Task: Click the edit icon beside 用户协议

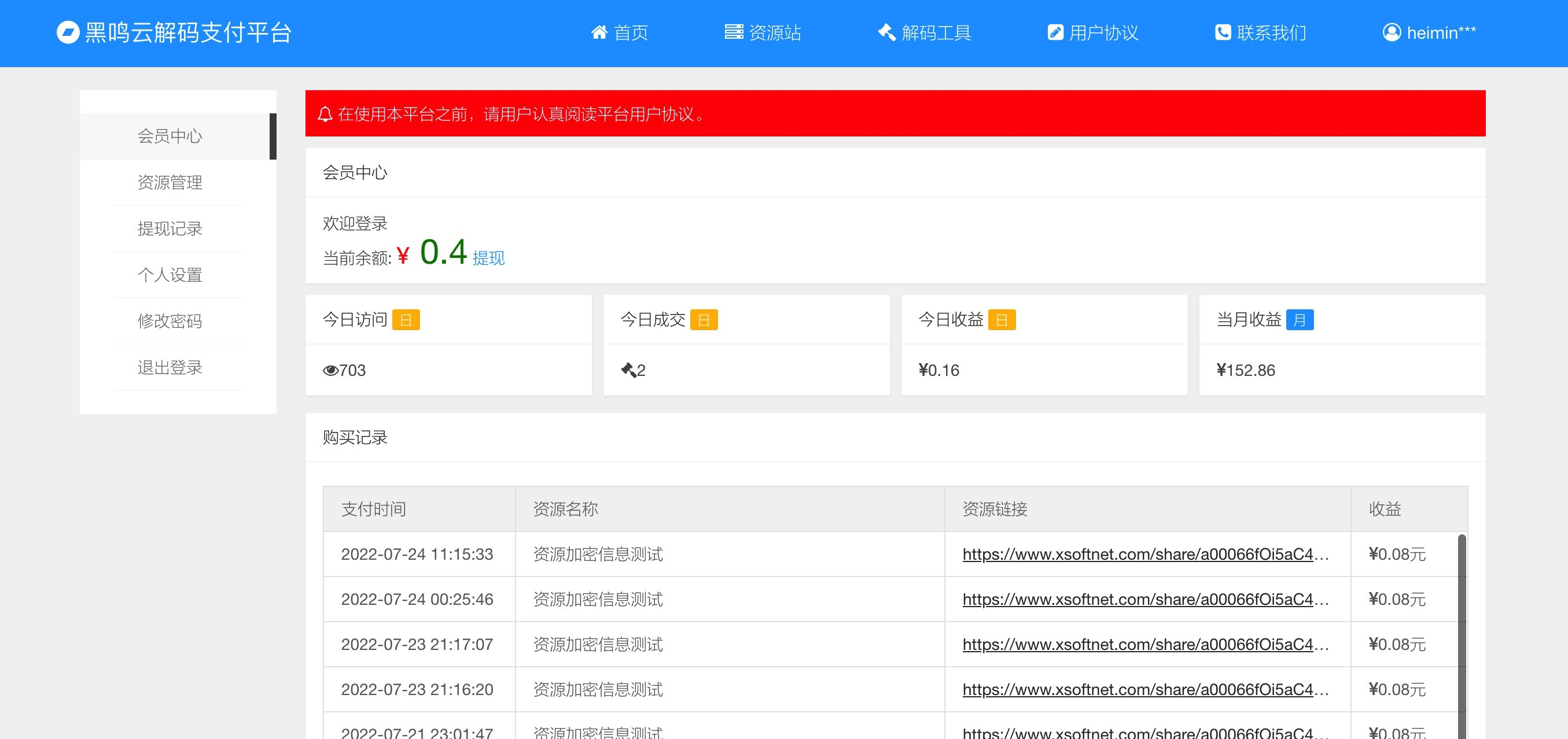Action: pos(1055,32)
